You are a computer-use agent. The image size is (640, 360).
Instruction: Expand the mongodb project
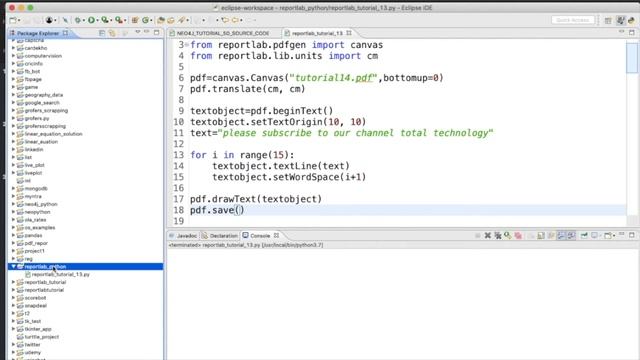coord(13,188)
